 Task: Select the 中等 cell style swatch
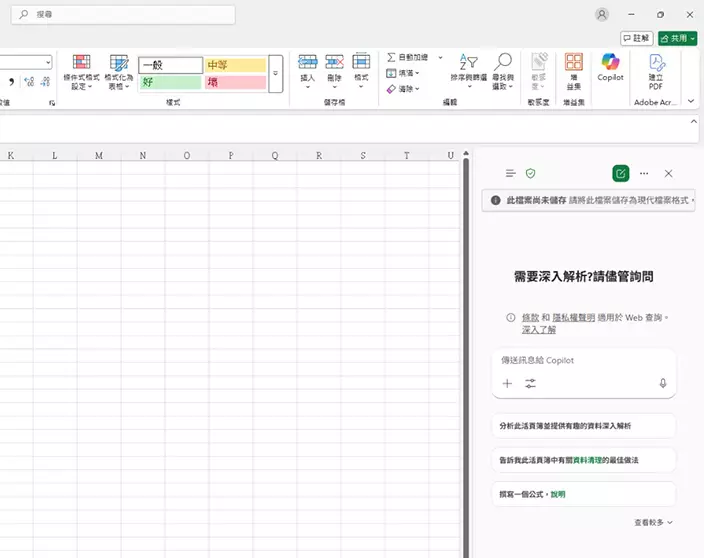[x=235, y=65]
